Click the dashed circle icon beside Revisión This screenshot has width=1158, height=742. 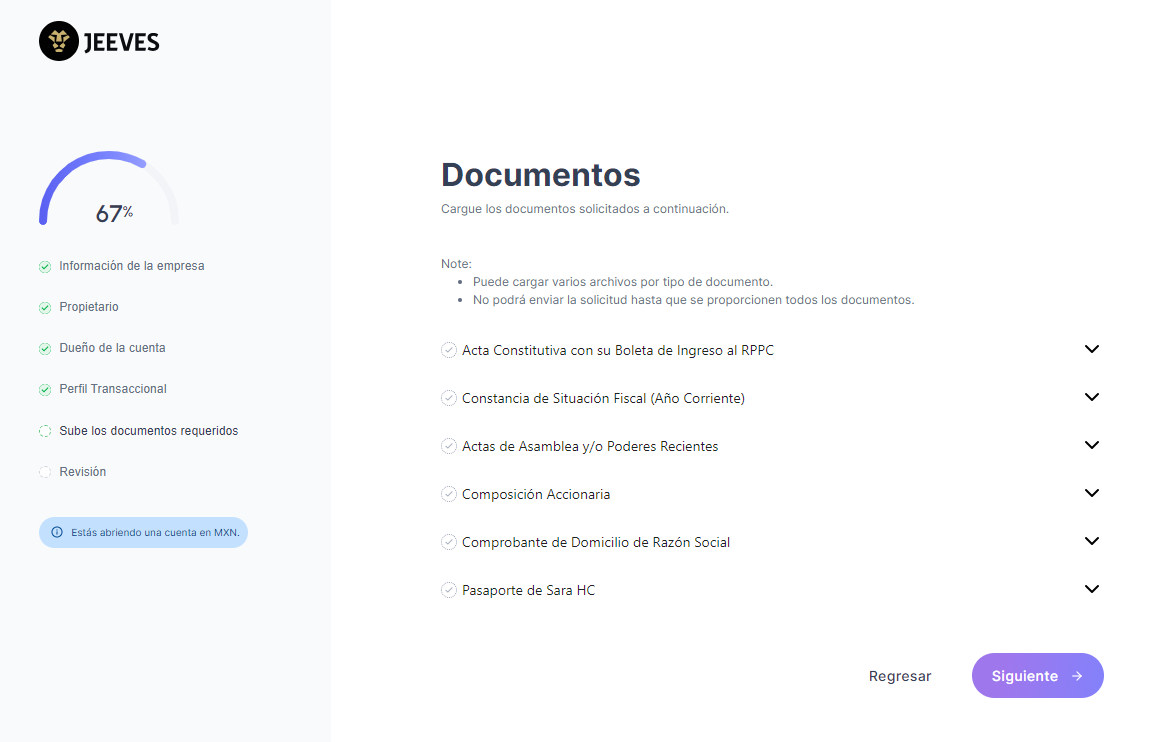(x=45, y=472)
